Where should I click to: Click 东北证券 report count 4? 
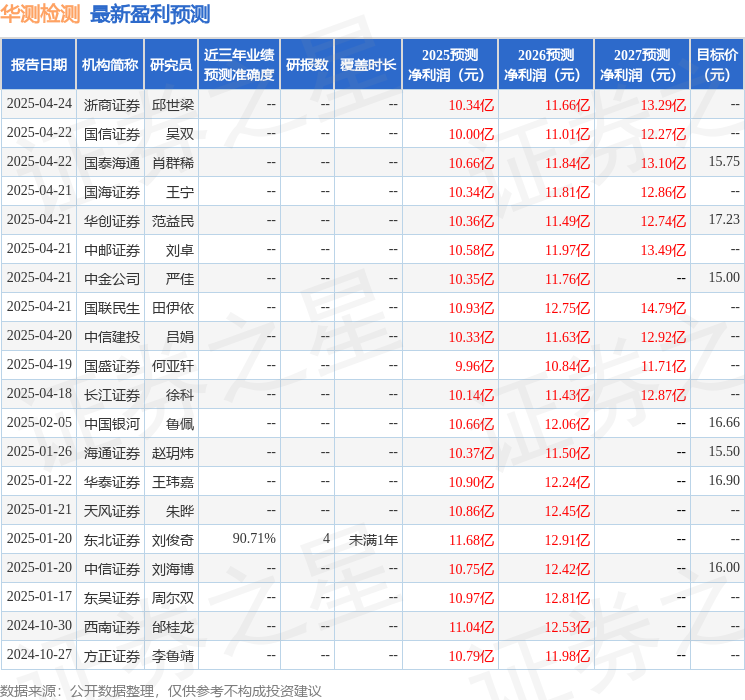326,538
